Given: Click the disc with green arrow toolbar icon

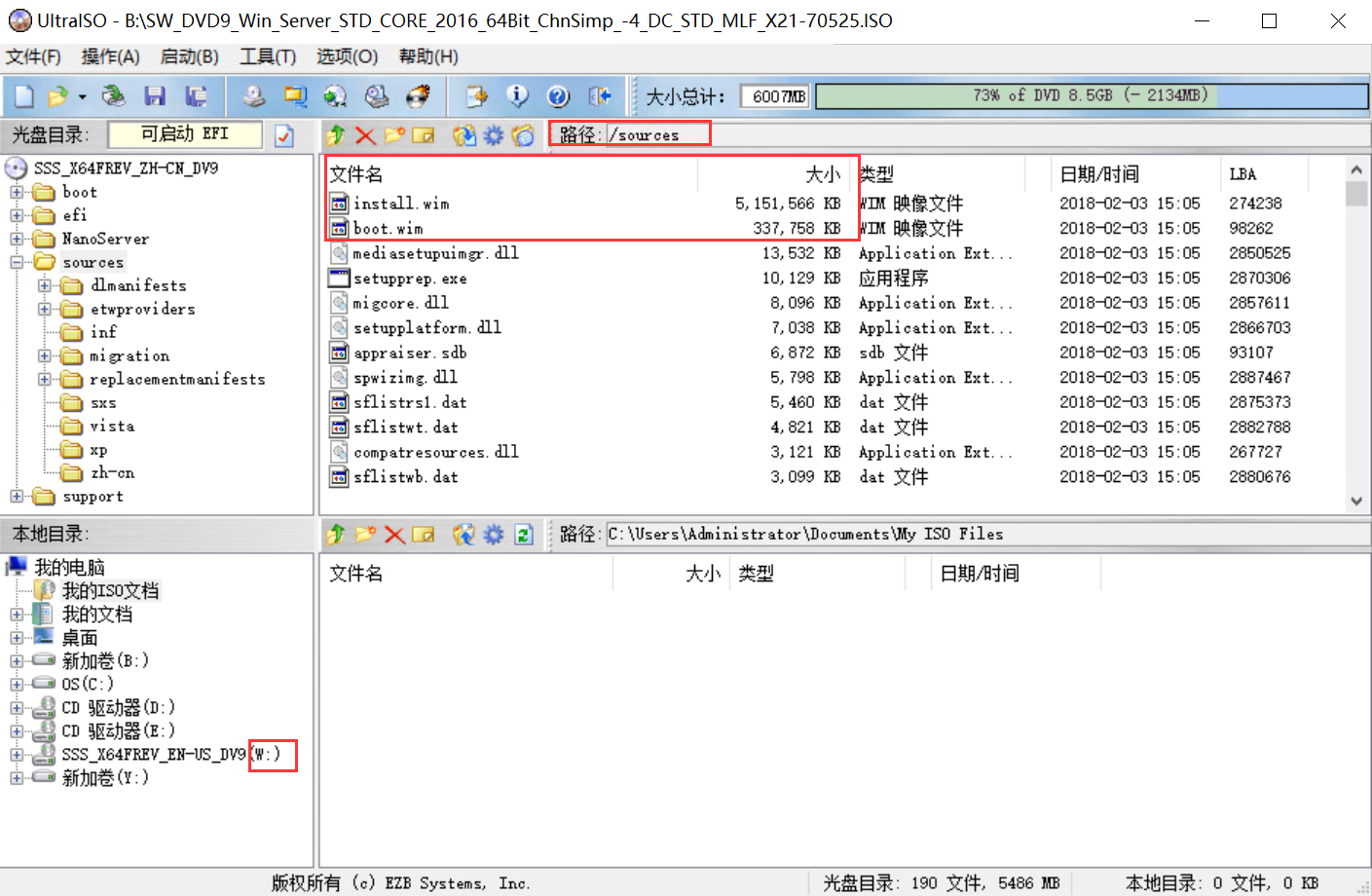Looking at the screenshot, I should [336, 95].
